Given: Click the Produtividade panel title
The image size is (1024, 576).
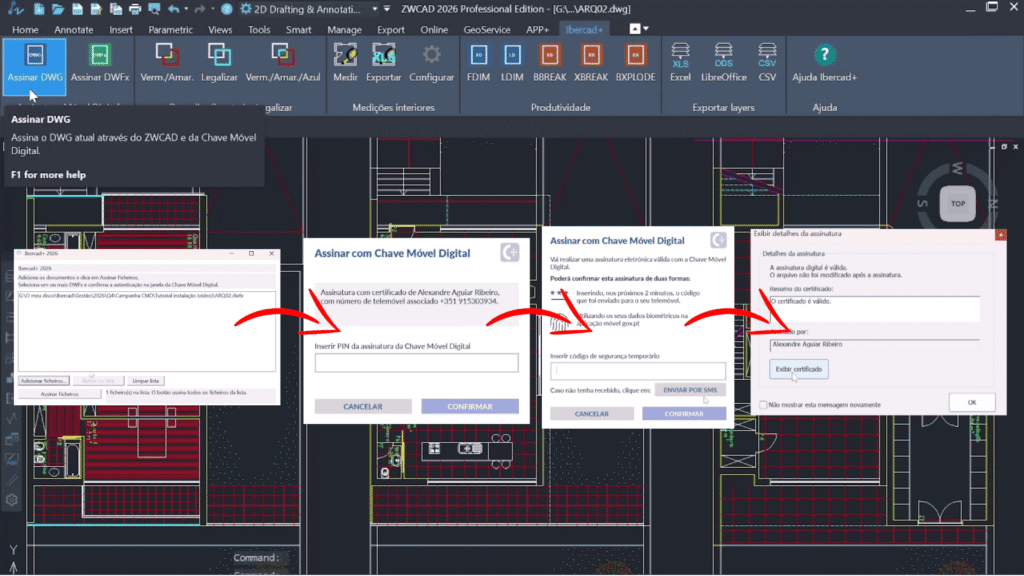Looking at the screenshot, I should point(560,108).
